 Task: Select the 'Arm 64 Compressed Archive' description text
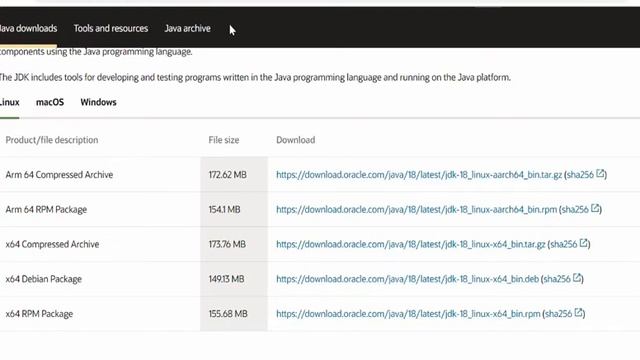point(59,175)
